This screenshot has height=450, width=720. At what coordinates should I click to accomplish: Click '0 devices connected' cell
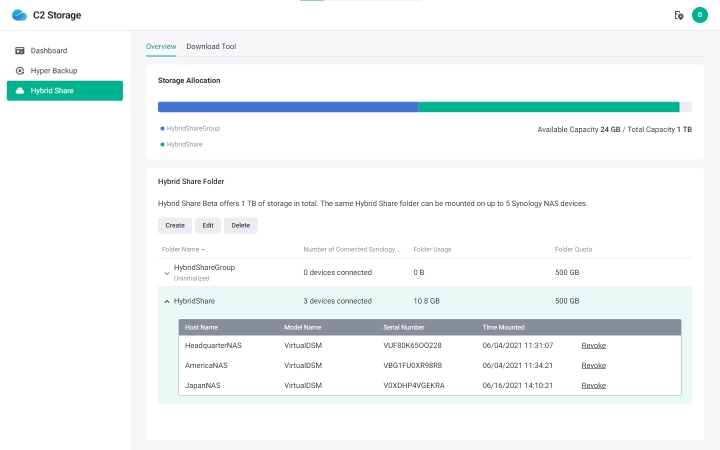338,272
